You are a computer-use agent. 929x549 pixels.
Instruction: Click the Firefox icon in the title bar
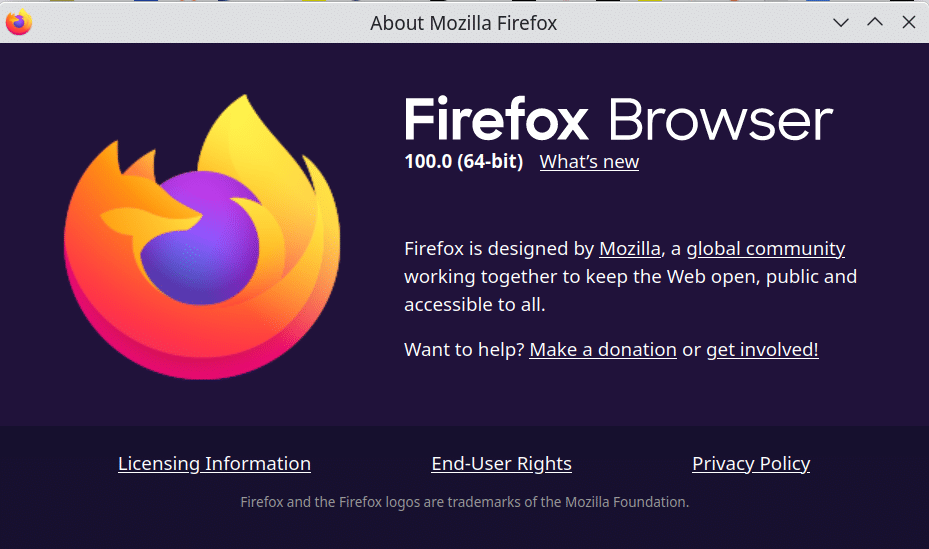pos(19,23)
